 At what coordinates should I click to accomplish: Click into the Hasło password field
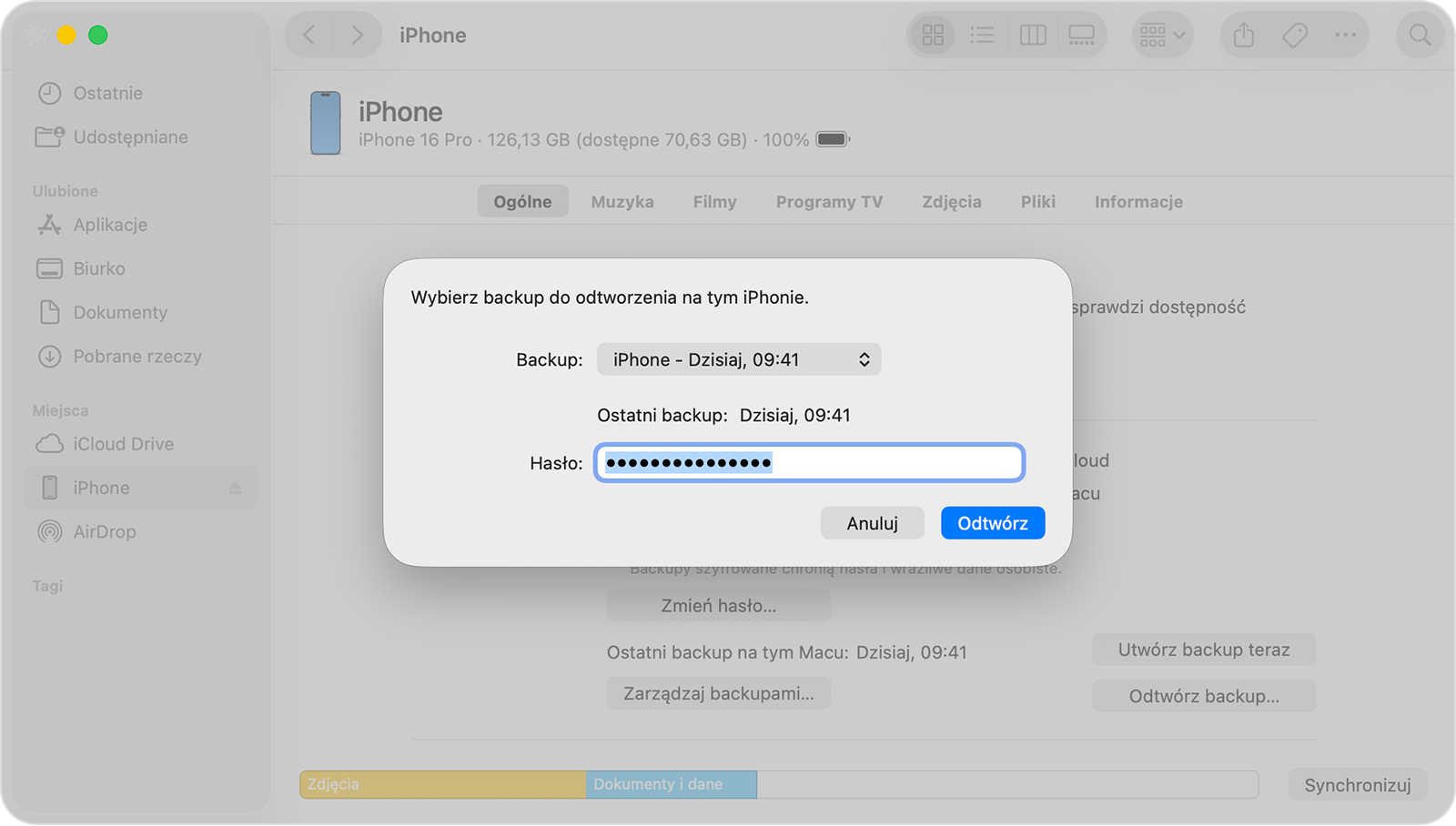click(809, 463)
